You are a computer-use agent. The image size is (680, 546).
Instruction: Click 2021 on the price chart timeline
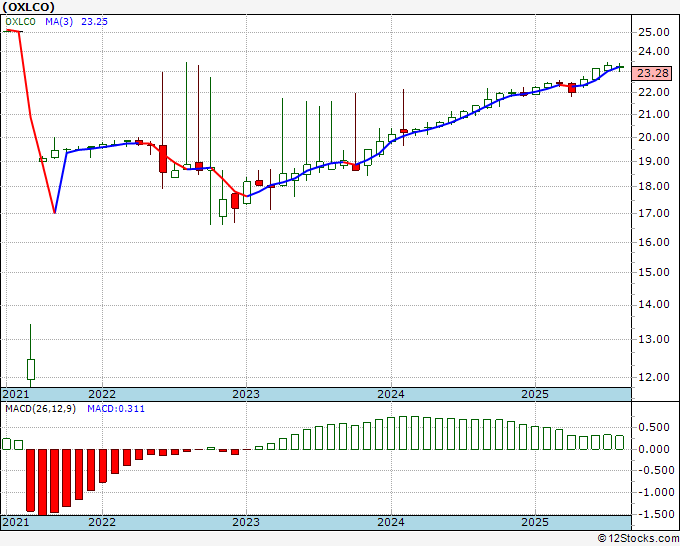click(x=16, y=394)
